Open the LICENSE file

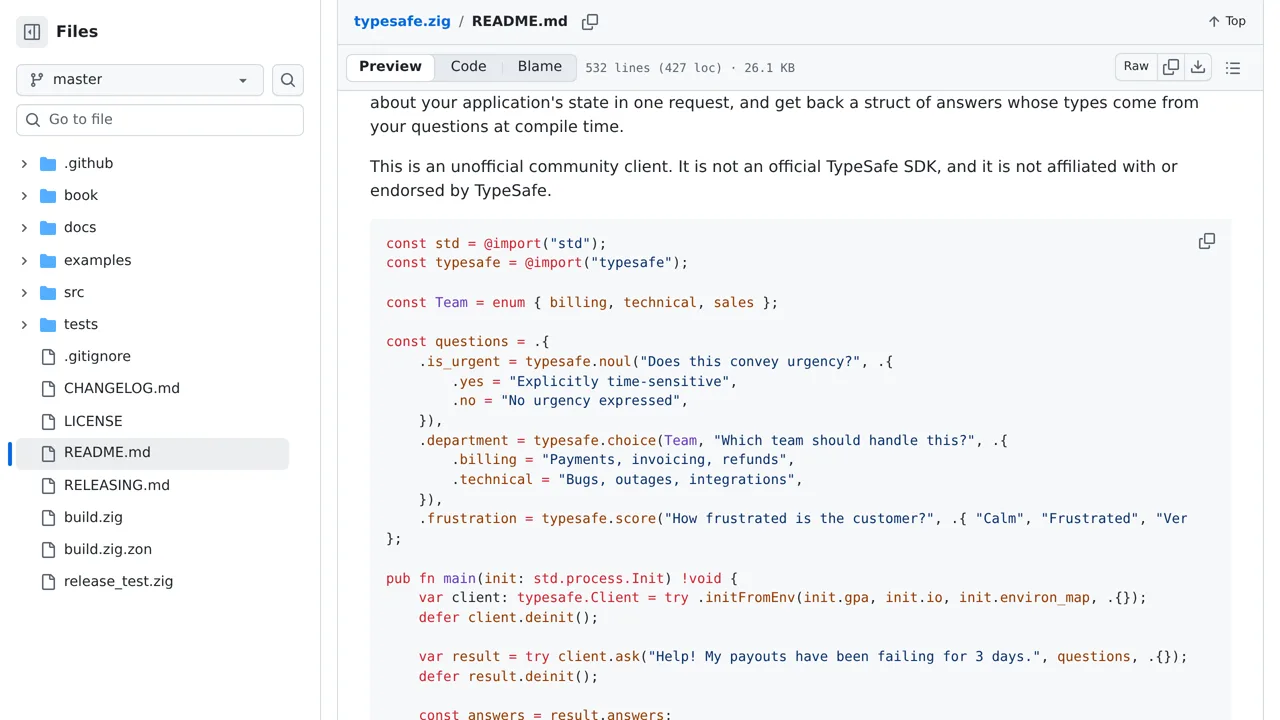[93, 421]
